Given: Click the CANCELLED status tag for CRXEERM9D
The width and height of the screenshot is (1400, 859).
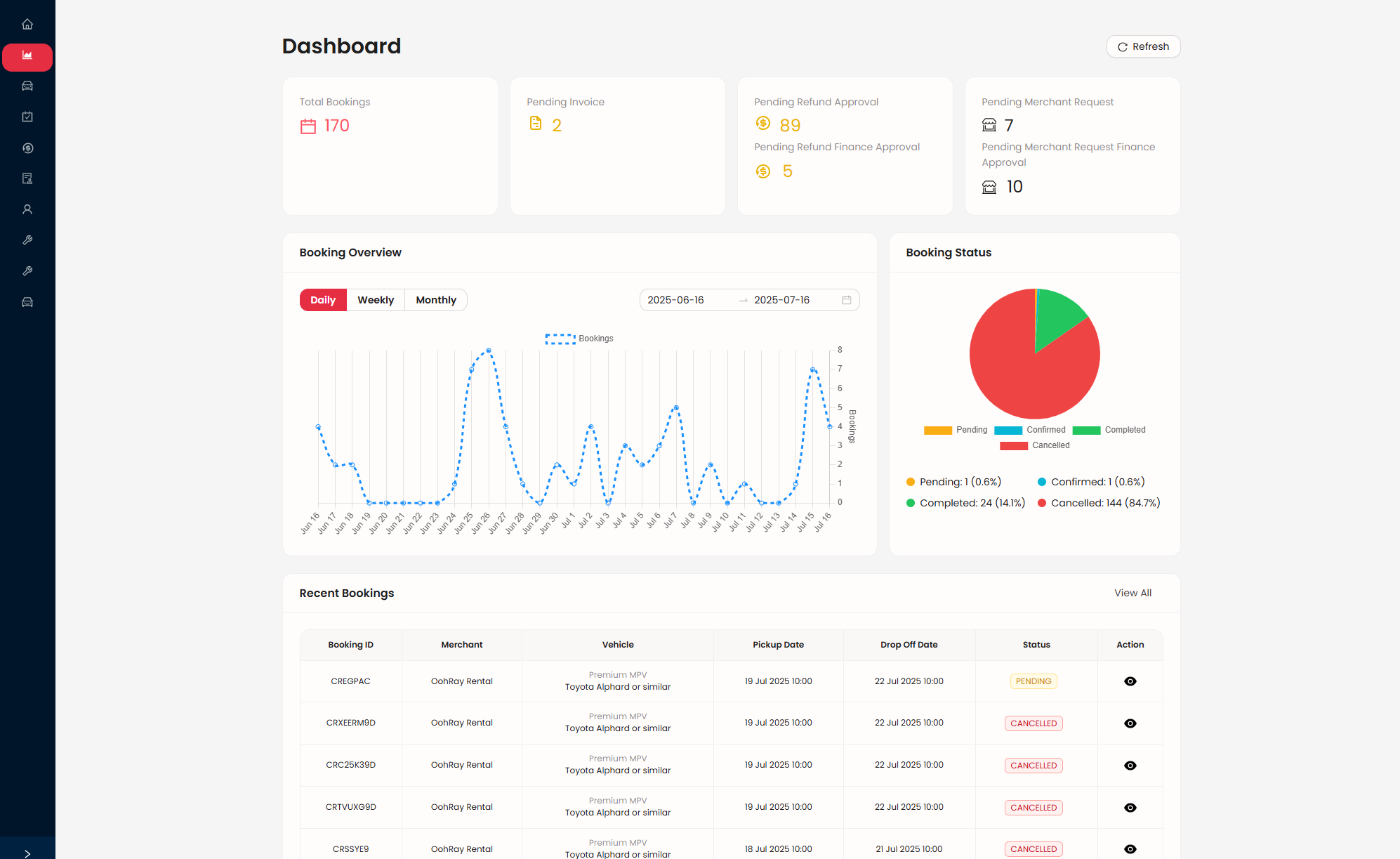Looking at the screenshot, I should tap(1033, 723).
